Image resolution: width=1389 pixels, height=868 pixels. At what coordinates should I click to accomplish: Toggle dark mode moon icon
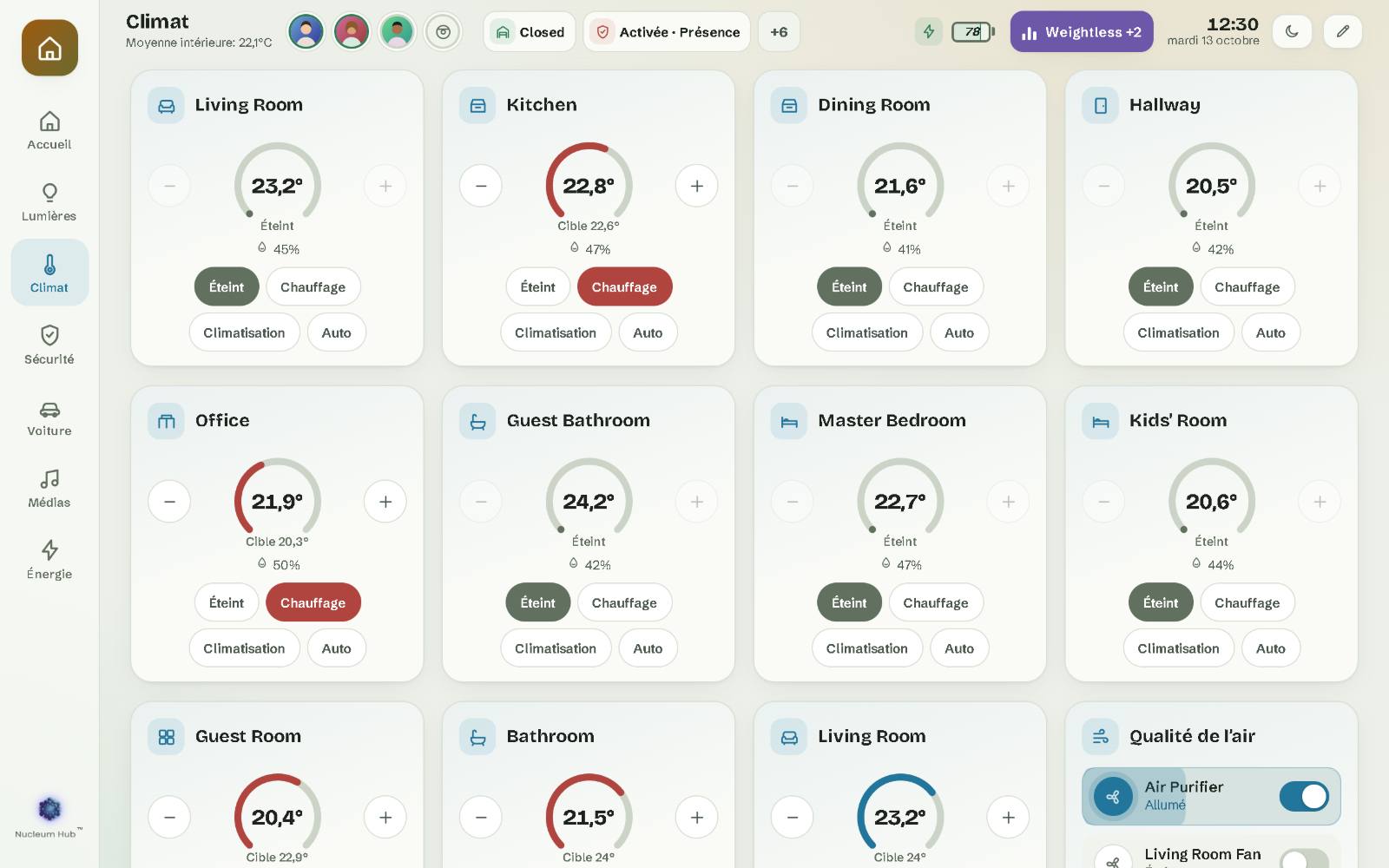coord(1292,32)
